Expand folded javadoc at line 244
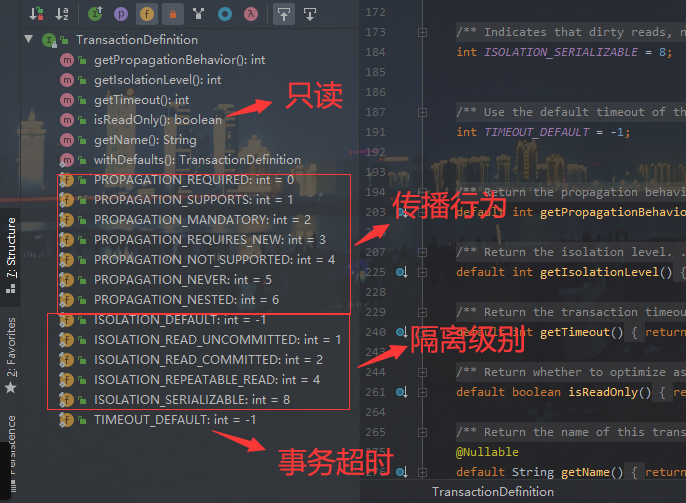This screenshot has height=503, width=686. 422,372
